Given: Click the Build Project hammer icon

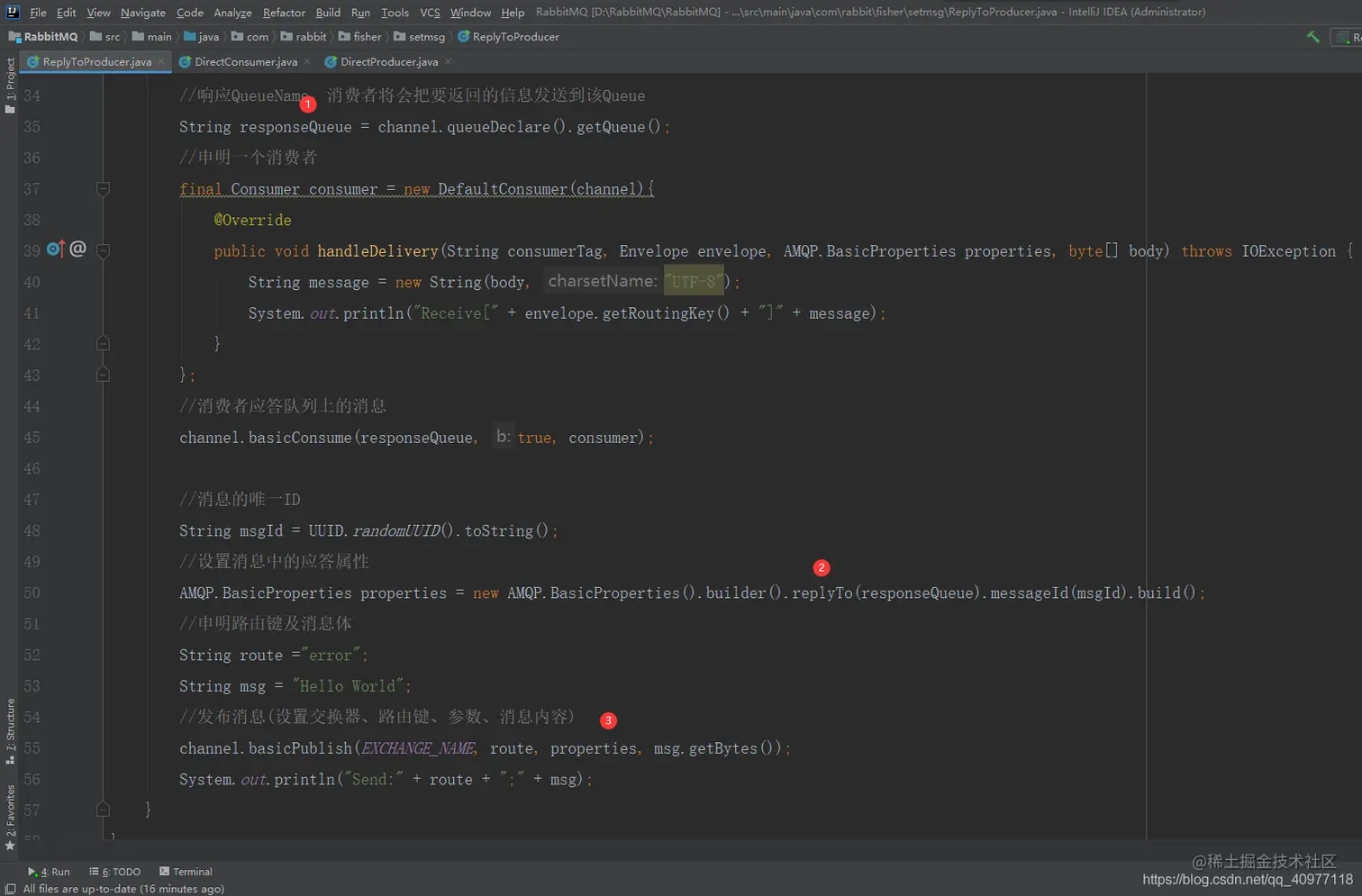Looking at the screenshot, I should tap(1313, 37).
